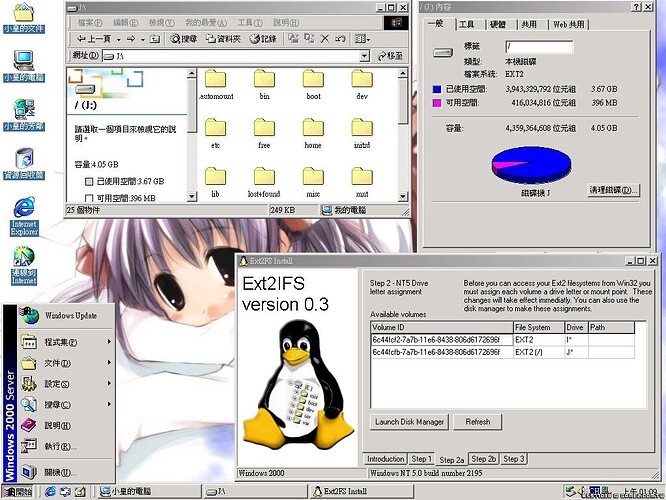This screenshot has height=500, width=666.
Task: Click the disk usage pie chart
Action: tap(531, 164)
